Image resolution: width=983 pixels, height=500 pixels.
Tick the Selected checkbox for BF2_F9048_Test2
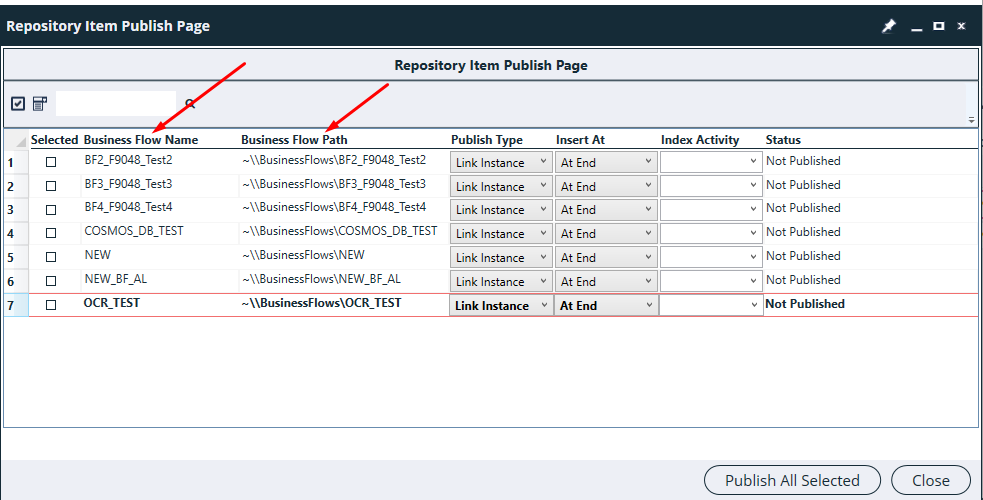[x=51, y=162]
